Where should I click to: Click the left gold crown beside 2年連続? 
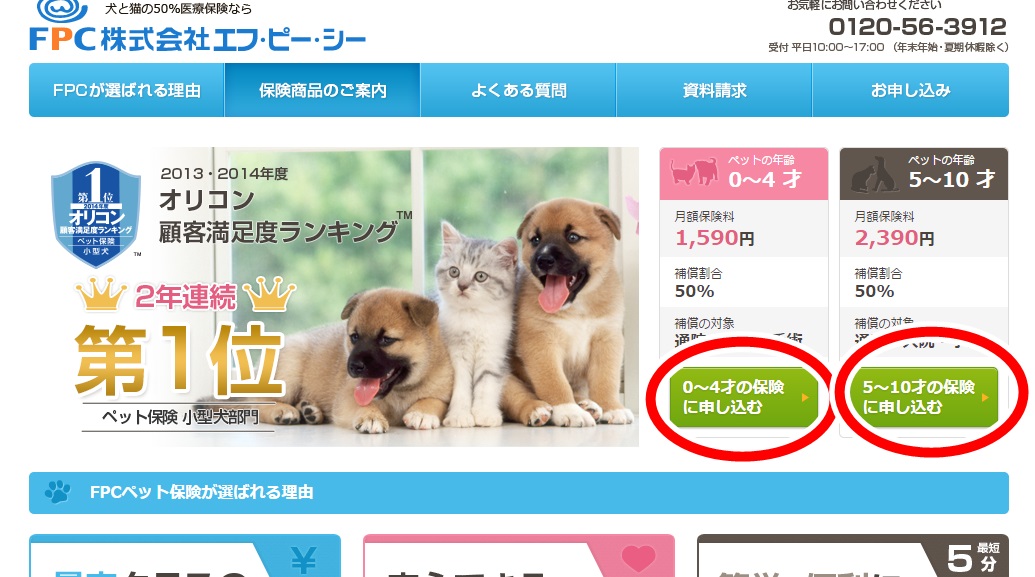(x=101, y=294)
